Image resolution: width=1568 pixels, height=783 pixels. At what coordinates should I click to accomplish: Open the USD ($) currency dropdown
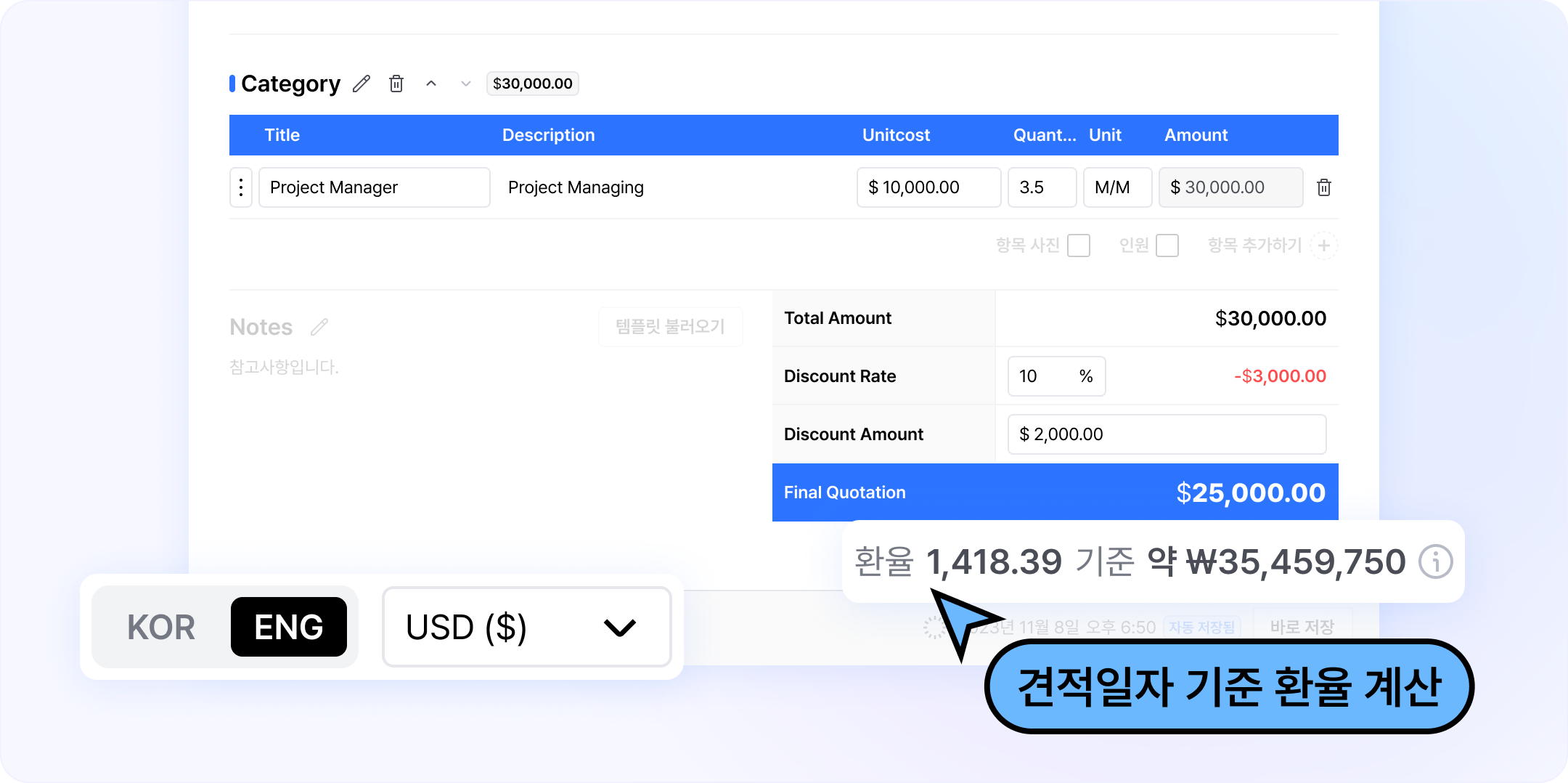(527, 628)
